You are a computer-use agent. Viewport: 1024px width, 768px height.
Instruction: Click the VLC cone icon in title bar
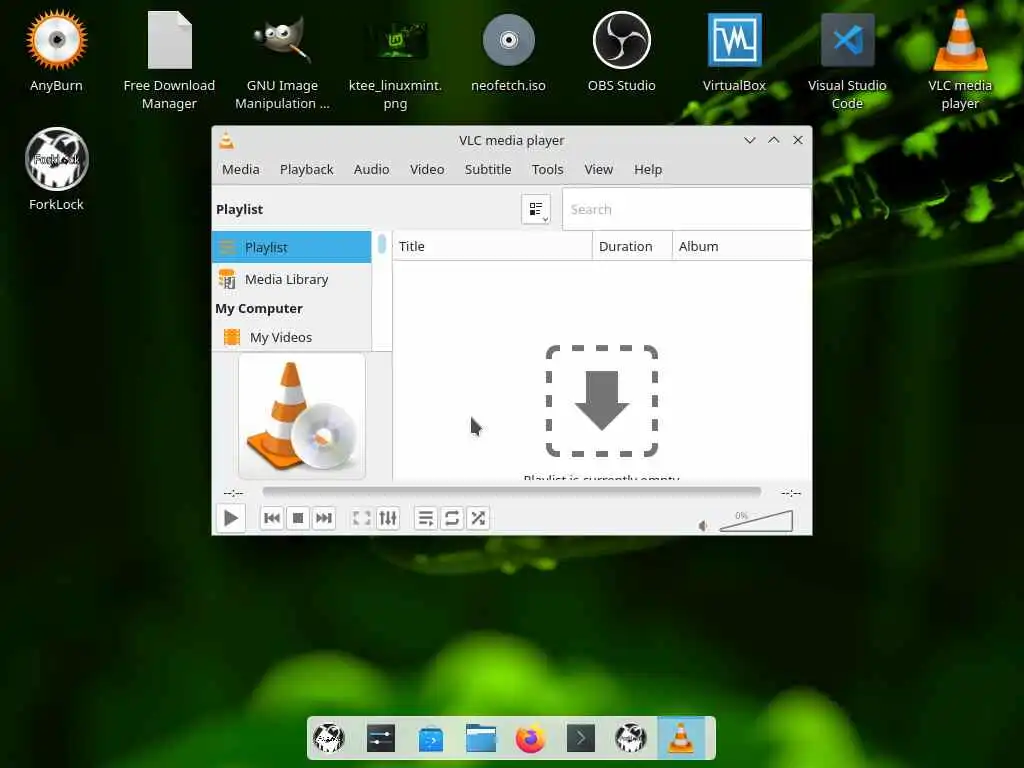(227, 140)
